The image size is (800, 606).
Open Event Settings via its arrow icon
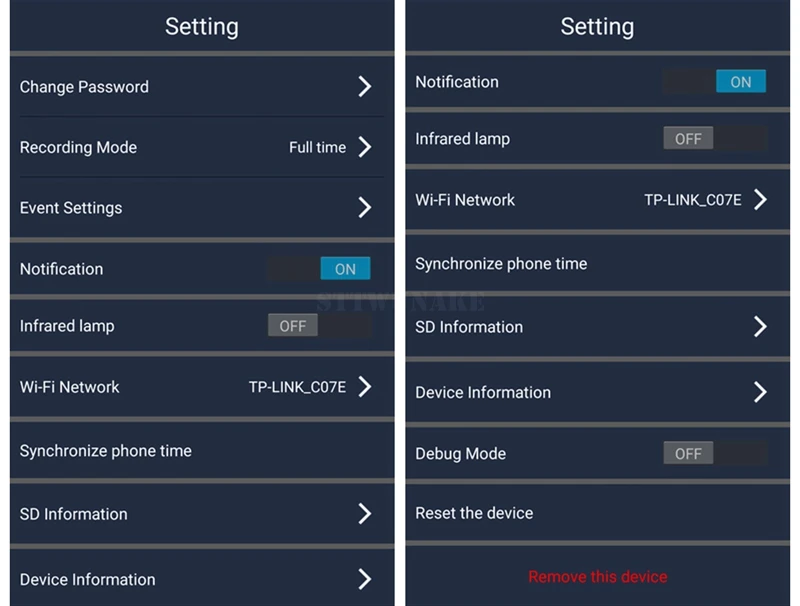[x=364, y=208]
